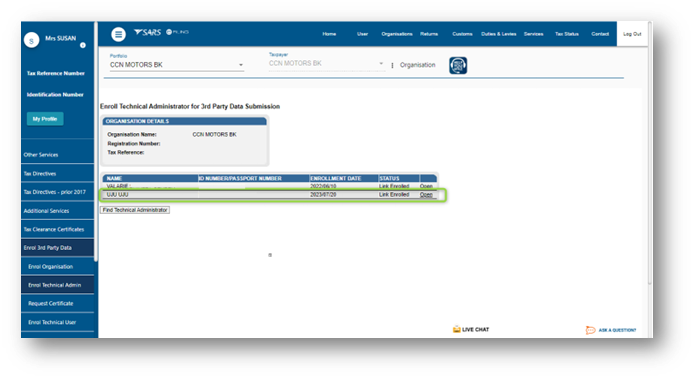Screen dimensions: 695x380
Task: Click the sidebar vertical scrollbar
Action: [x=96, y=141]
